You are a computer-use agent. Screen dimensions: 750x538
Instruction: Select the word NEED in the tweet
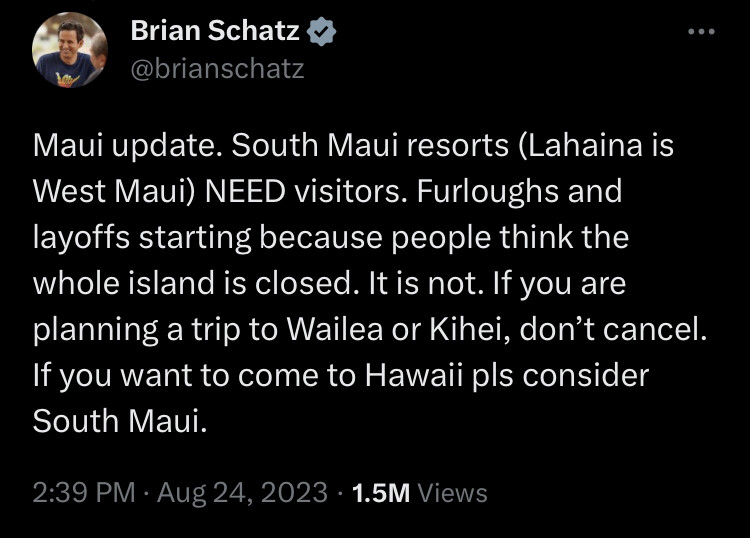coord(245,191)
